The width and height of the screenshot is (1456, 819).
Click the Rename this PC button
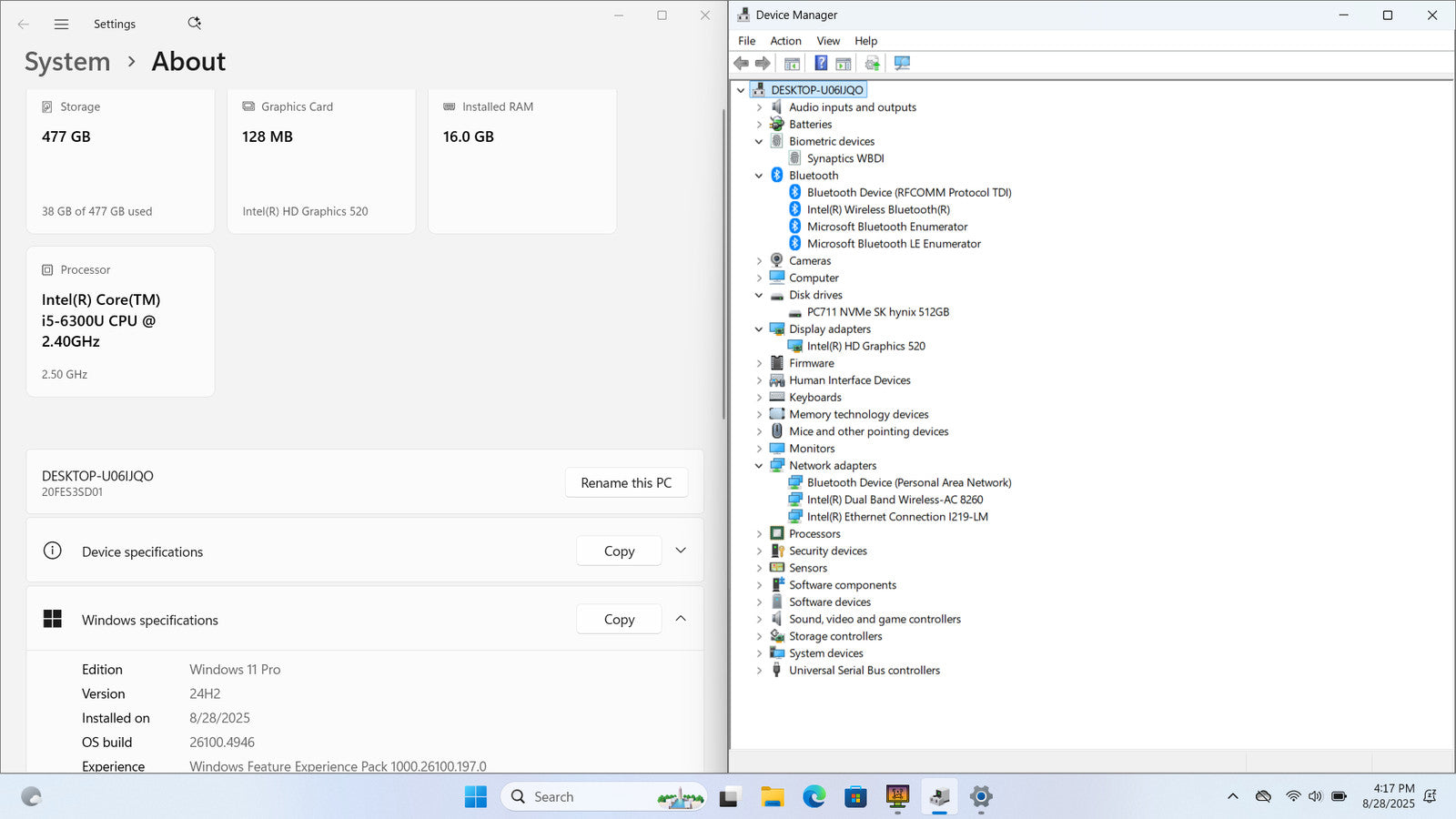tap(626, 483)
